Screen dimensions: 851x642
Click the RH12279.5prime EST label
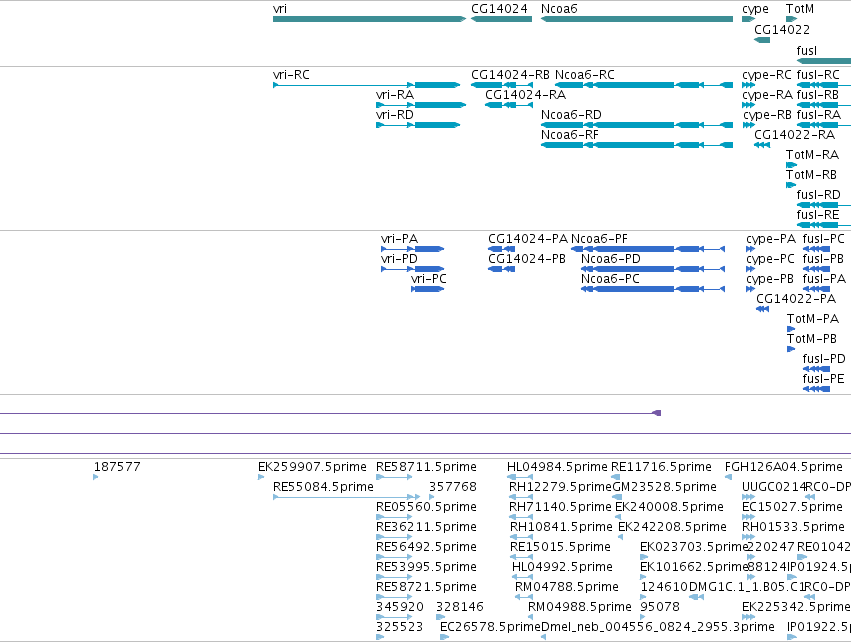pos(561,487)
